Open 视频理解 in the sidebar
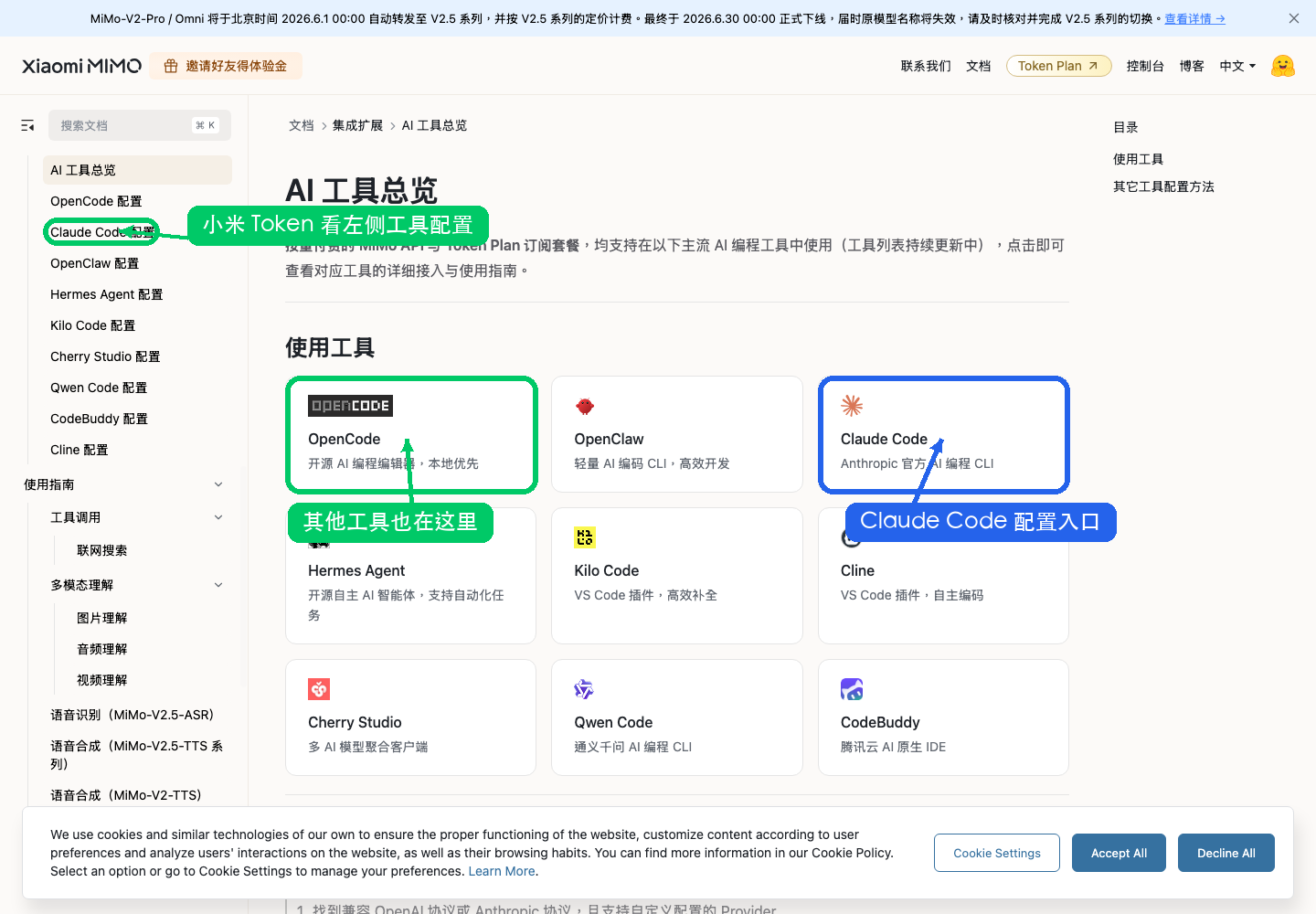 pos(102,680)
